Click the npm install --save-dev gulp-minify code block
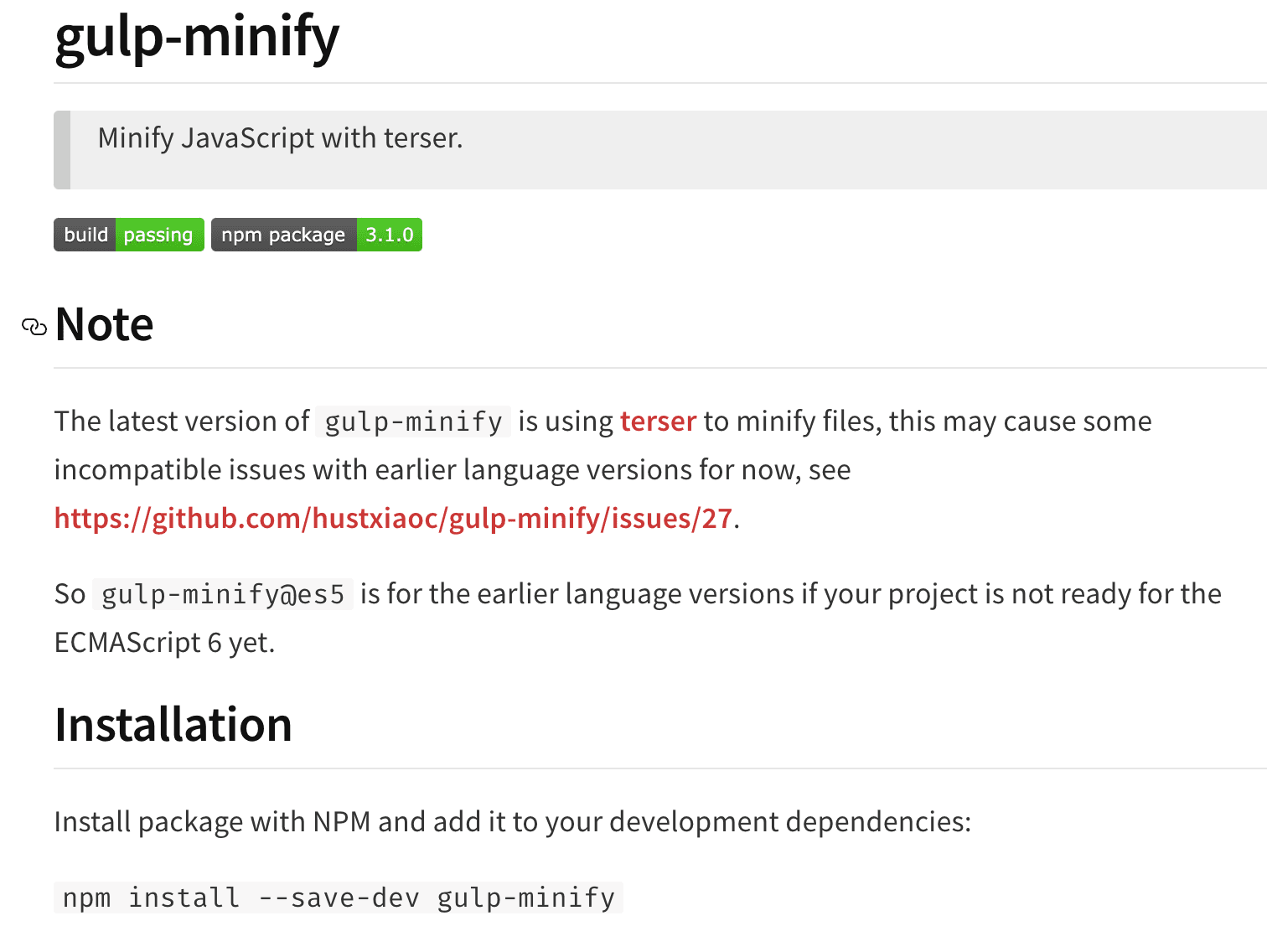The width and height of the screenshot is (1267, 952). [x=339, y=898]
